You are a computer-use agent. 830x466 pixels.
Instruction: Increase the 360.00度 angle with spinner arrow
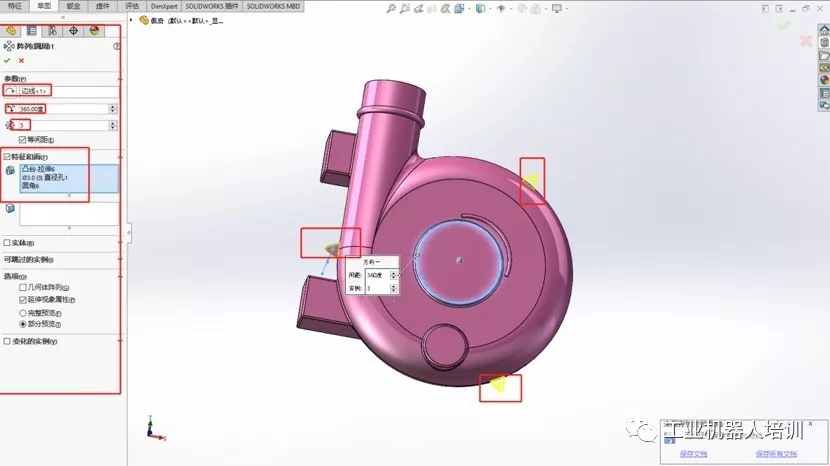pyautogui.click(x=112, y=106)
